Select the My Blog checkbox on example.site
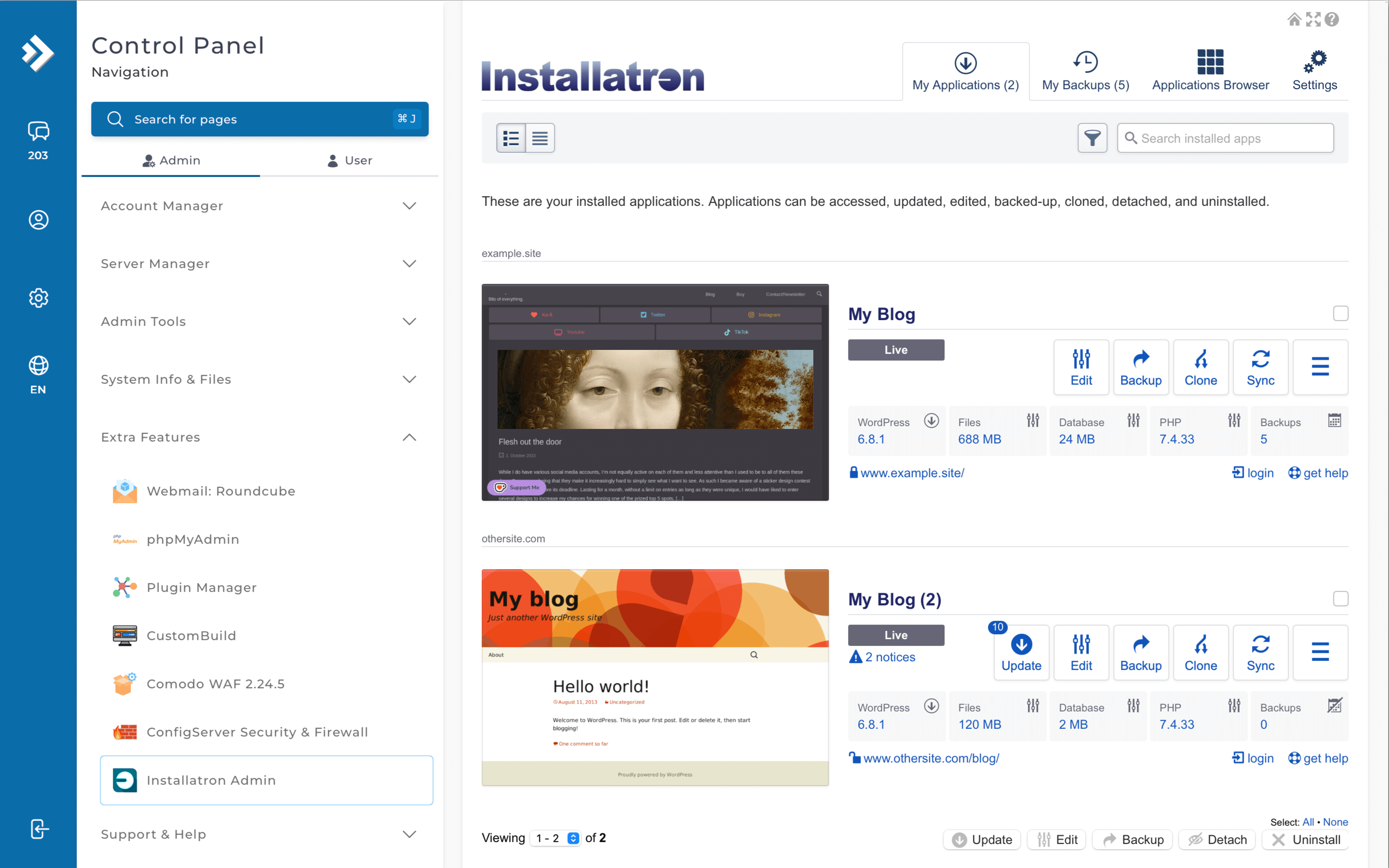 [x=1340, y=313]
